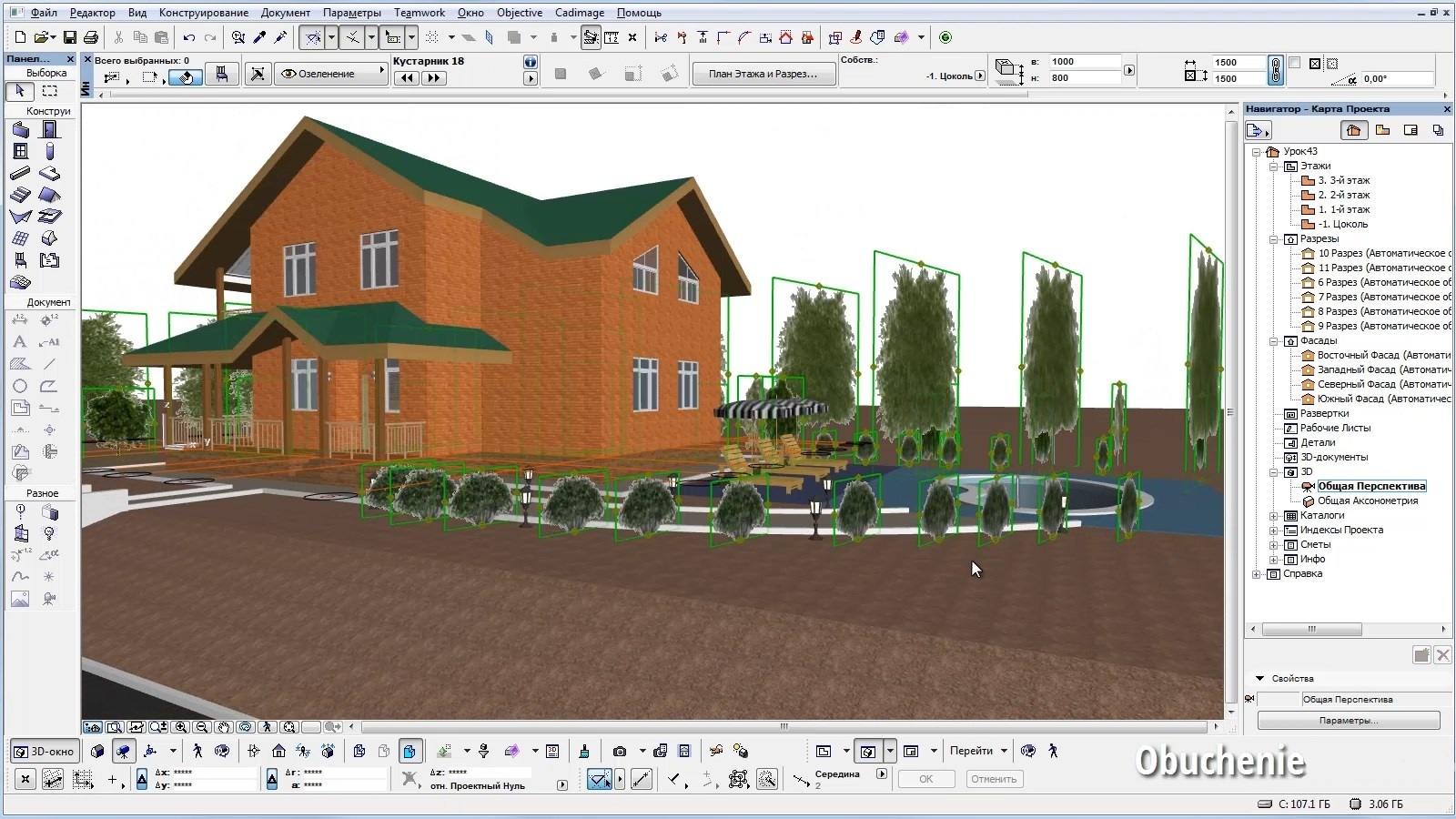This screenshot has width=1456, height=819.
Task: Select the Wall tool in toolbox
Action: 20,129
